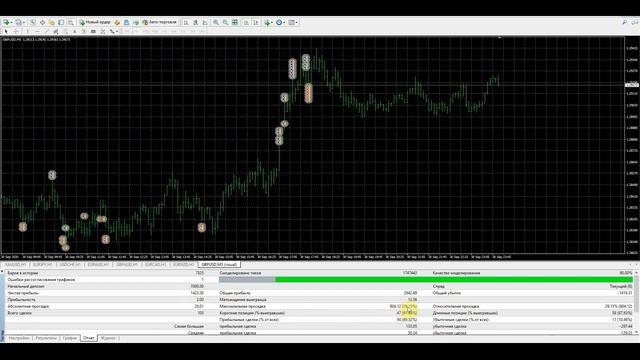
Task: Expand the Templates dropdown arrow
Action: pos(297,22)
